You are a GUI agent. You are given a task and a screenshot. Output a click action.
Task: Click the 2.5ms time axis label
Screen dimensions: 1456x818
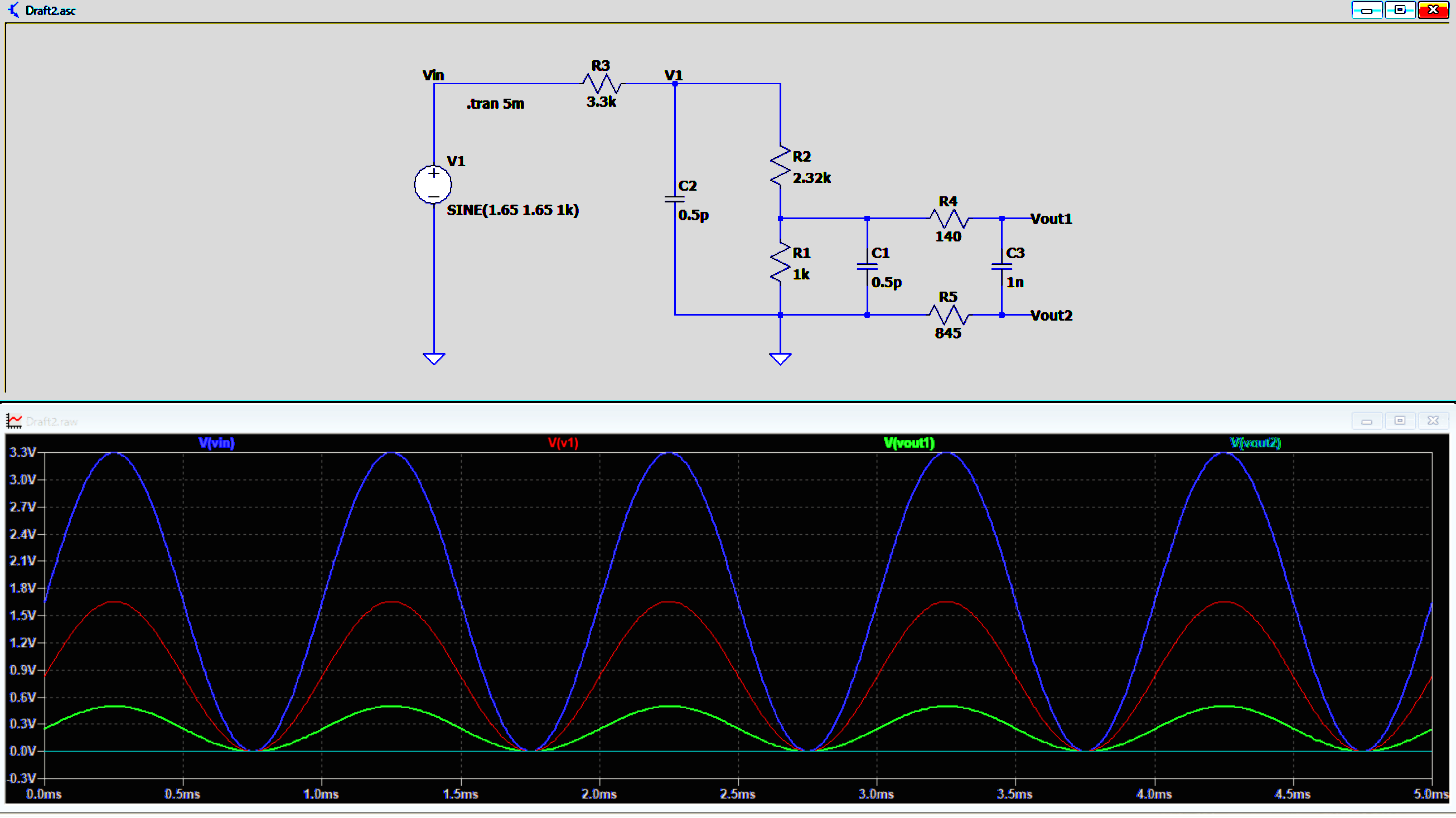coord(738,794)
